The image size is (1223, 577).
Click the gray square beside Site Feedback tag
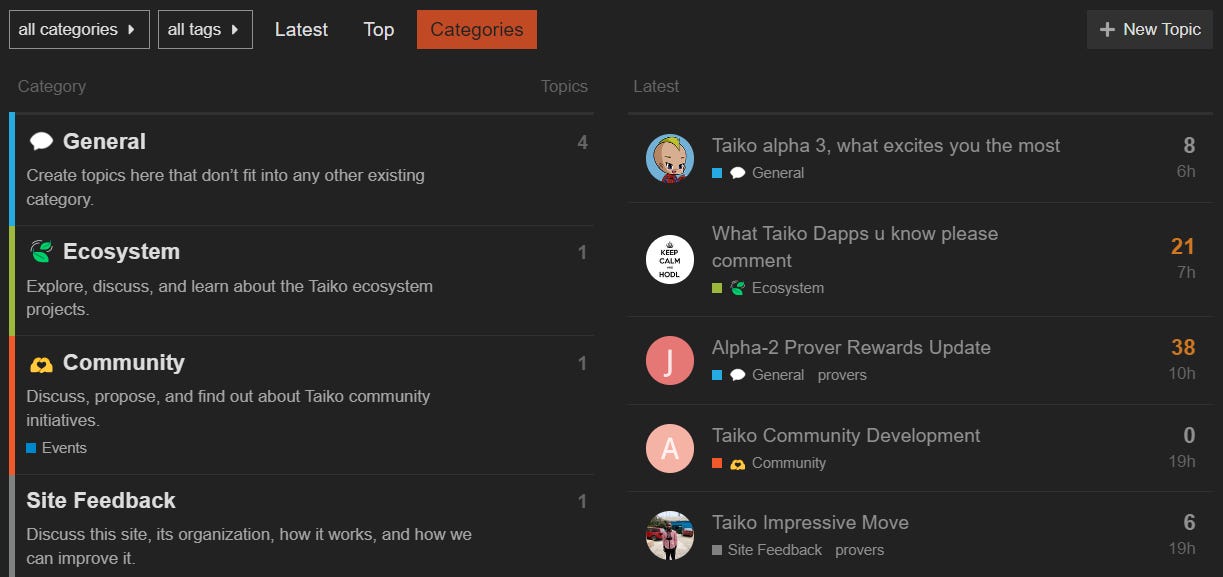click(717, 550)
